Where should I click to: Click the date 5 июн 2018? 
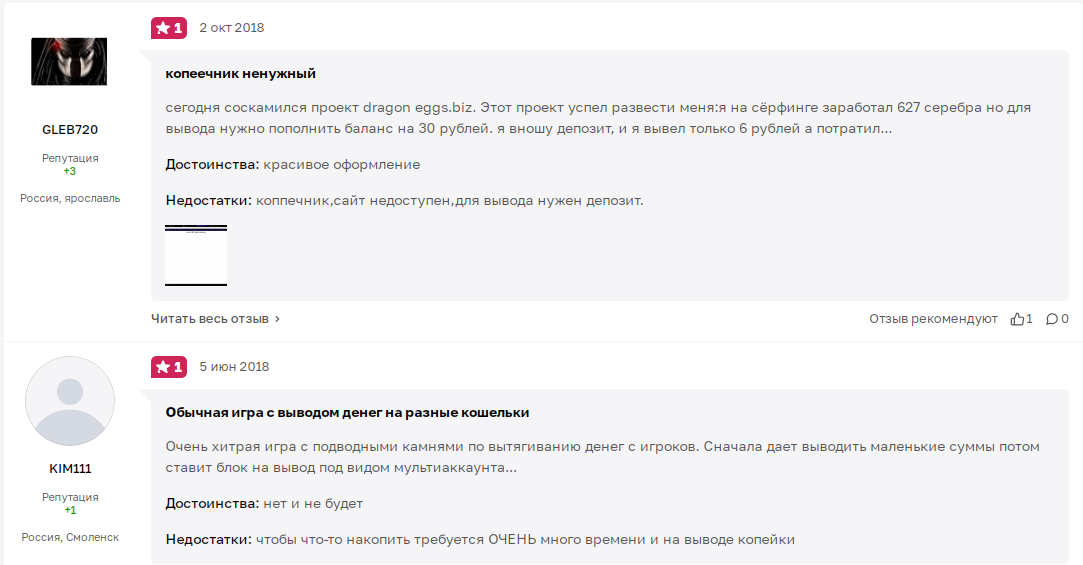coord(234,367)
